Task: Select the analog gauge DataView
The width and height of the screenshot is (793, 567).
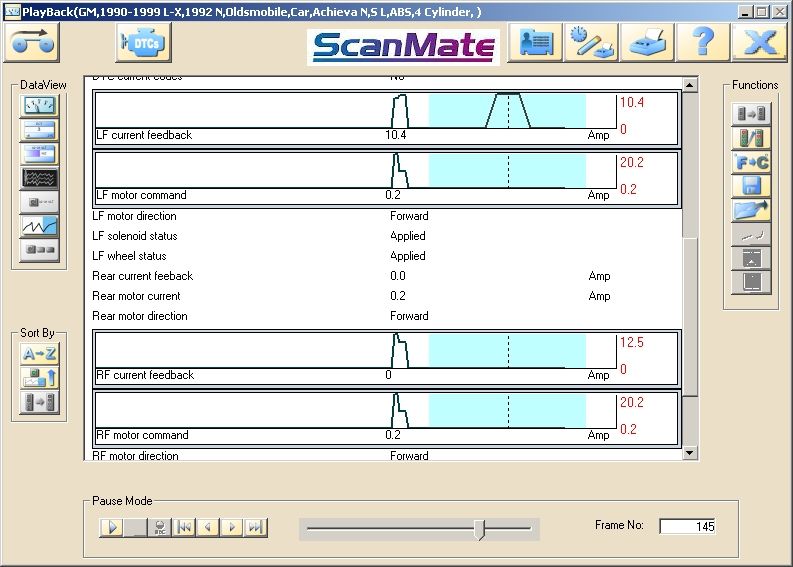Action: [39, 105]
